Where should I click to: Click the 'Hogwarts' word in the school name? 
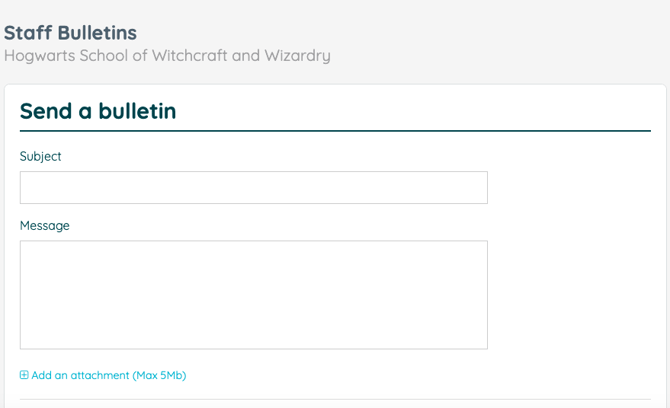40,56
